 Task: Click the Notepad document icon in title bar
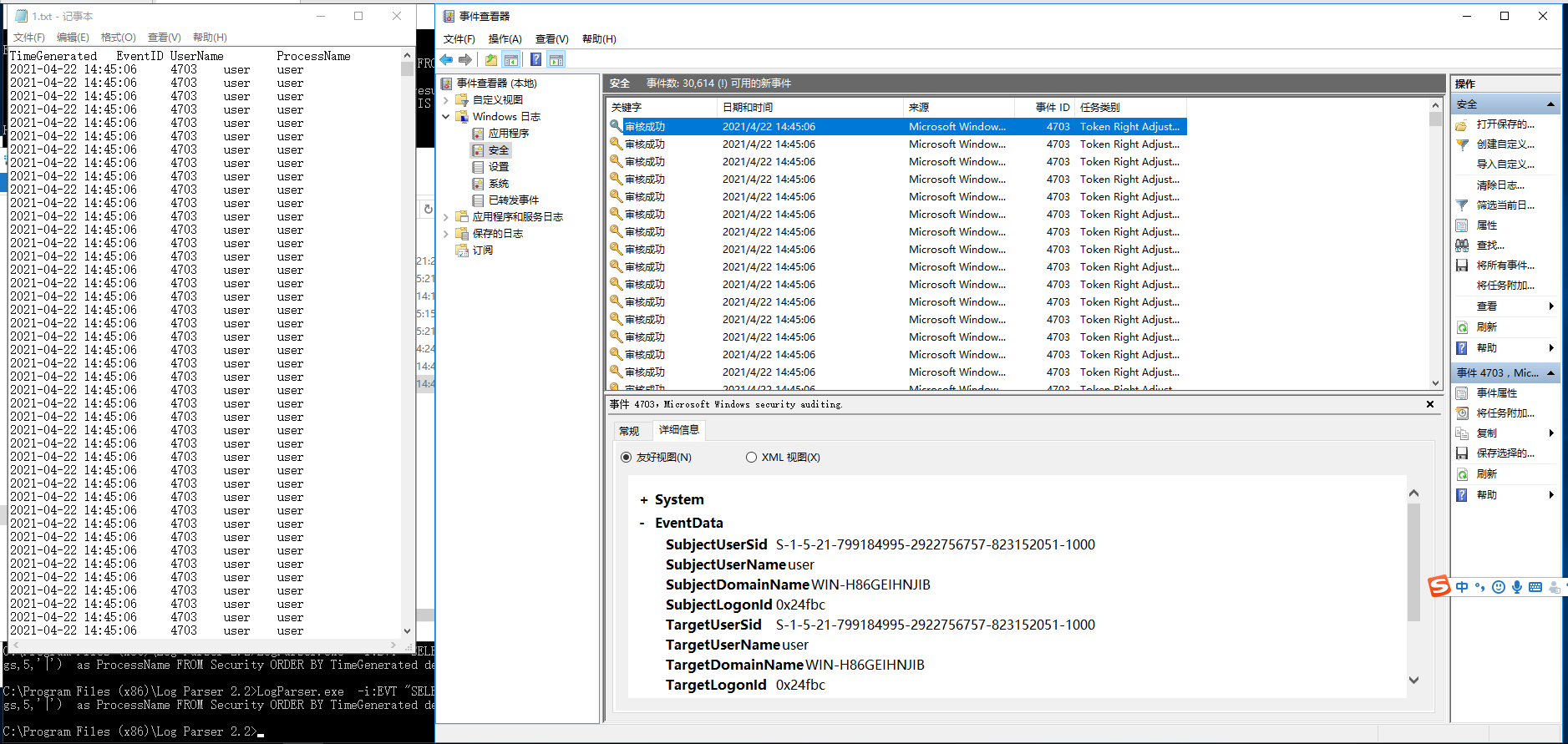tap(22, 16)
